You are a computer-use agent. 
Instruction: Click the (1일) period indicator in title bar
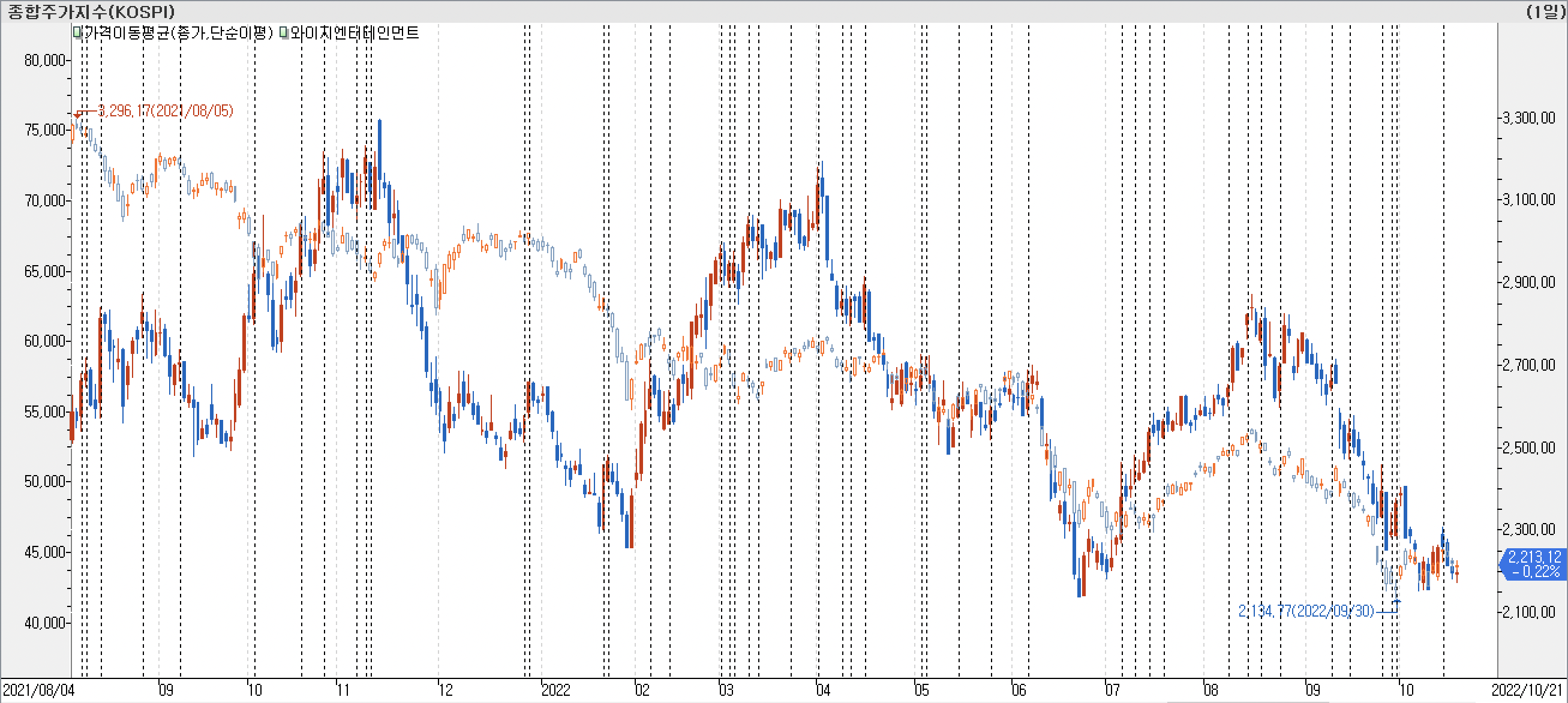pyautogui.click(x=1545, y=11)
